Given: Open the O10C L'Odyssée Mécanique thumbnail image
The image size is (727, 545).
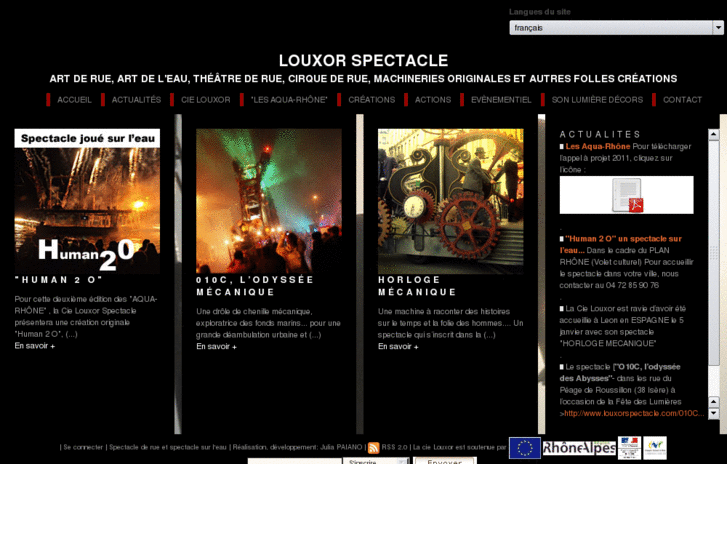Looking at the screenshot, I should click(269, 201).
